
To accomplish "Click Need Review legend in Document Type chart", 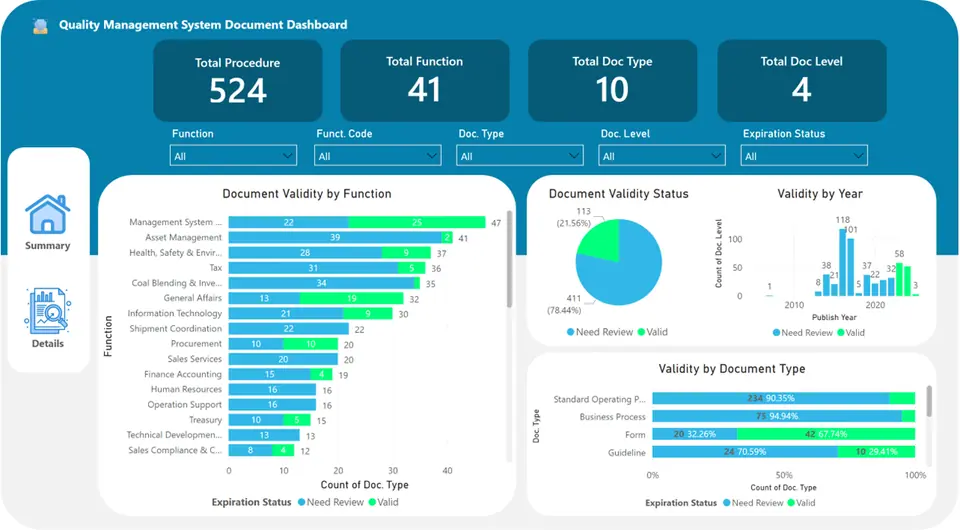I will click(x=753, y=502).
